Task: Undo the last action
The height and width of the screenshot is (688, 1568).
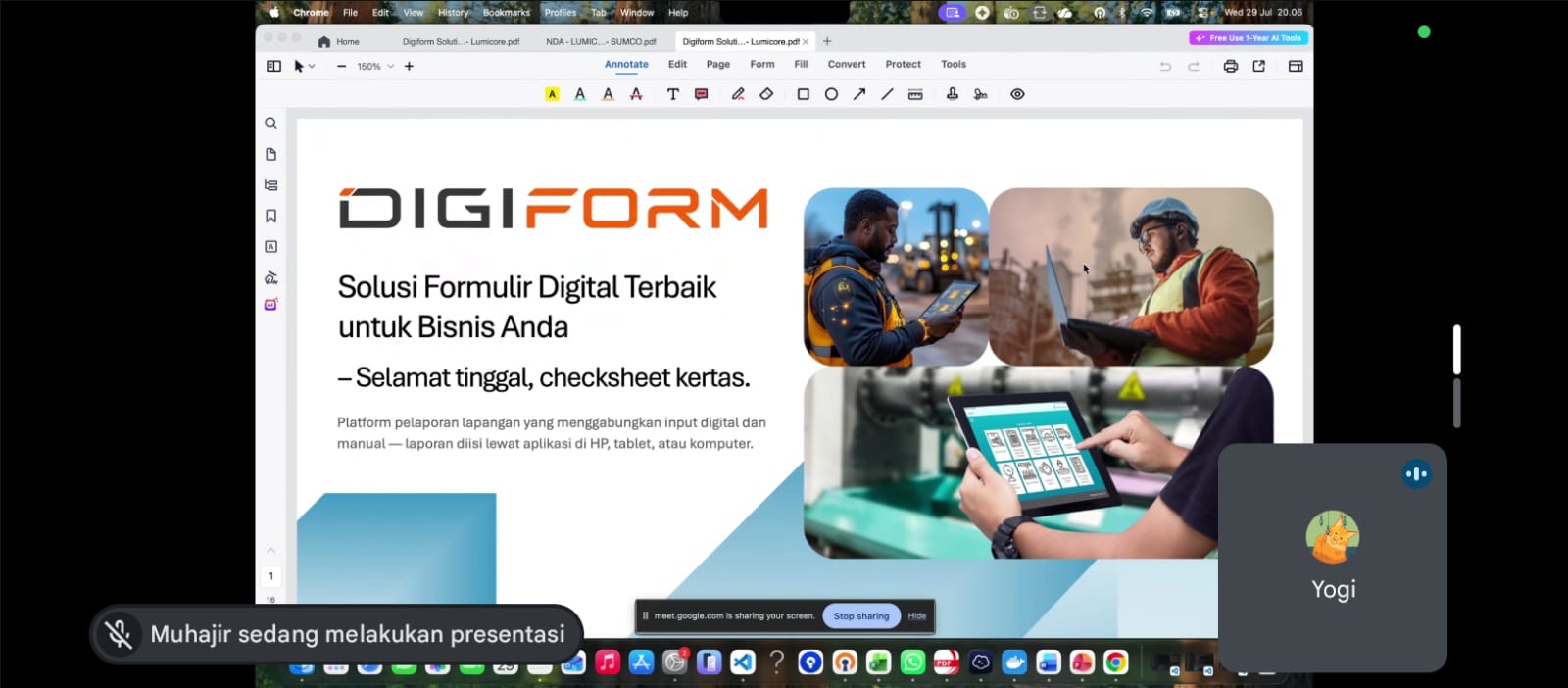Action: point(1165,66)
